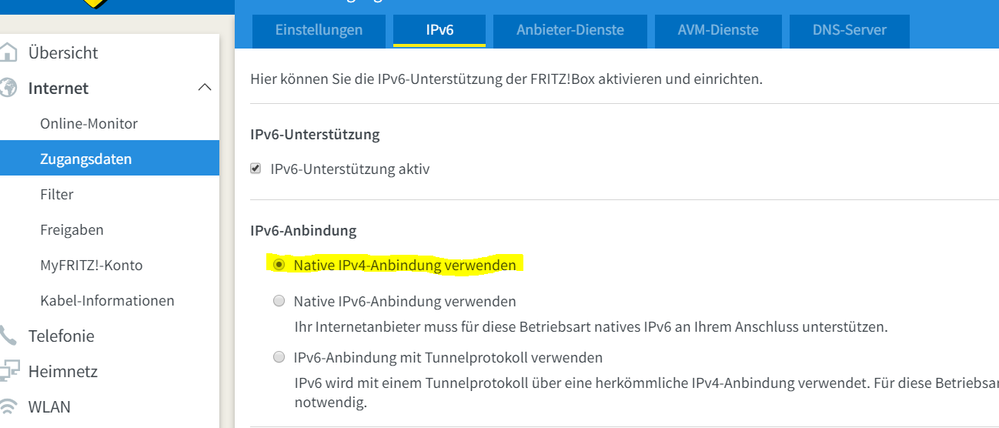999x428 pixels.
Task: Click the Heimnetz network computers icon
Action: tap(9, 371)
